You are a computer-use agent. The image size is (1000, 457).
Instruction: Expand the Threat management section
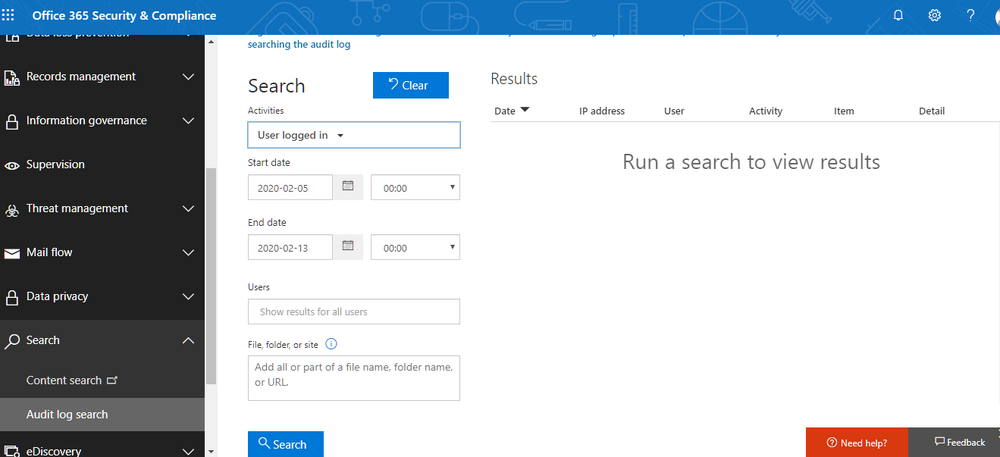coord(188,208)
